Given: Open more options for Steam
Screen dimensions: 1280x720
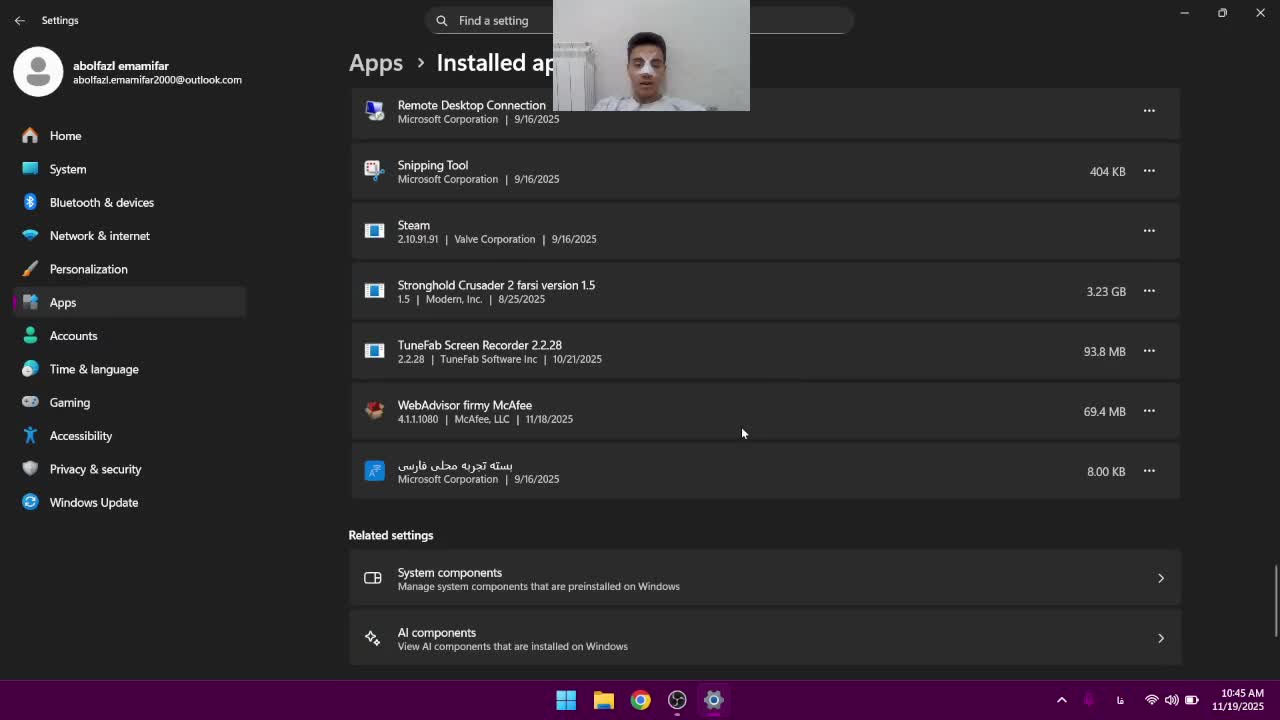Looking at the screenshot, I should pyautogui.click(x=1149, y=231).
